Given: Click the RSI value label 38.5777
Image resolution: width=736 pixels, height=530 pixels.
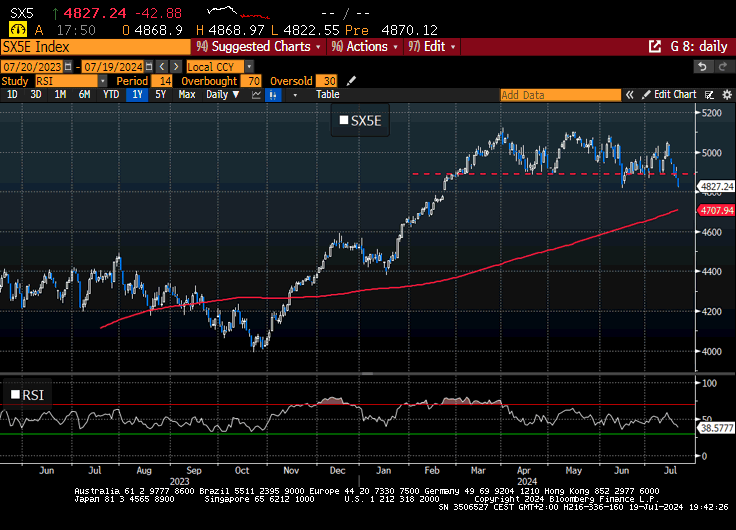Looking at the screenshot, I should [x=716, y=428].
